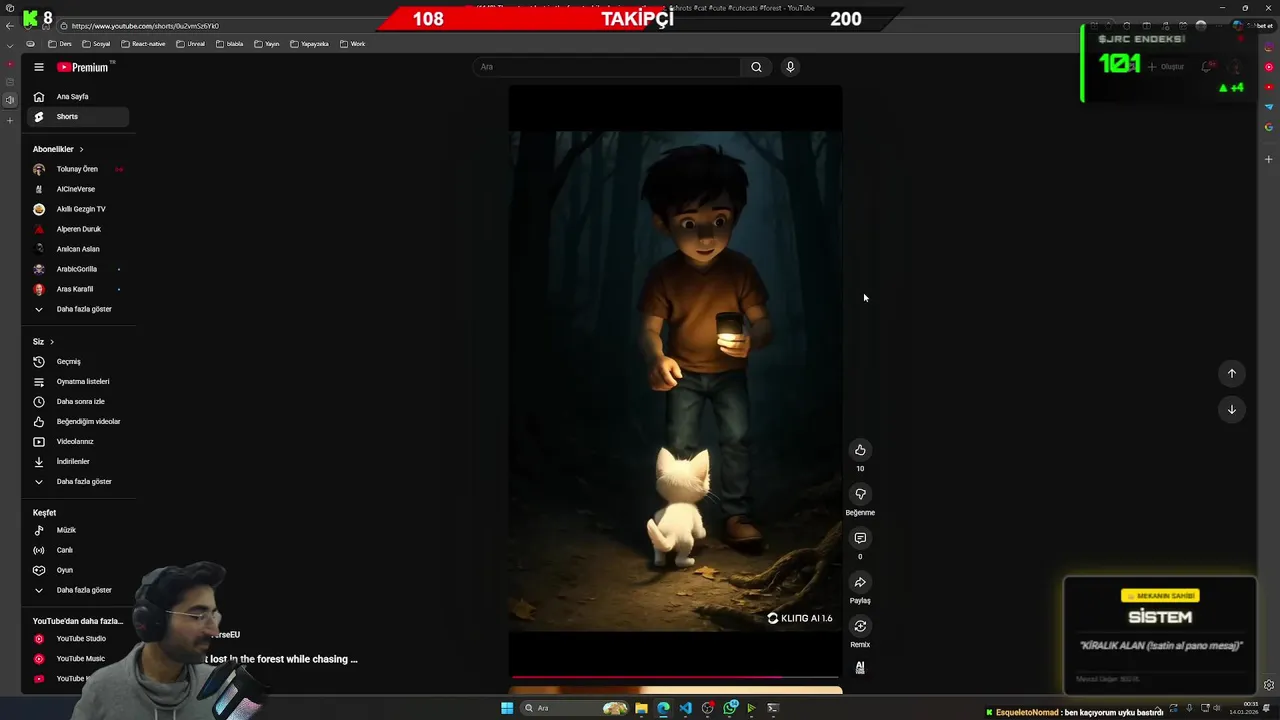Open the Yayın bookmark folder
Screen dimensions: 1280x720
click(266, 44)
